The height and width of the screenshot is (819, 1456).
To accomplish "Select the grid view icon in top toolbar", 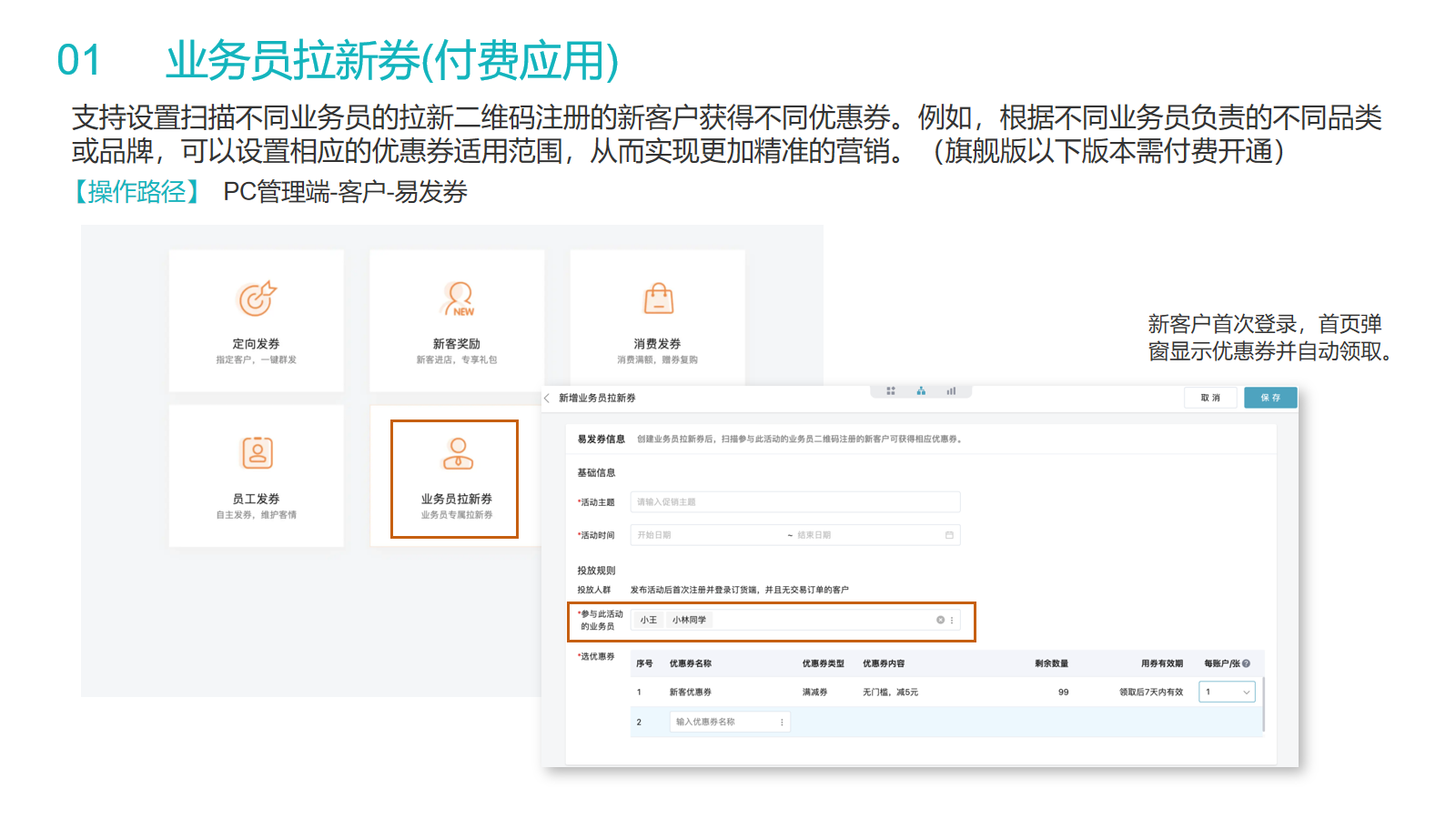I will coord(891,390).
